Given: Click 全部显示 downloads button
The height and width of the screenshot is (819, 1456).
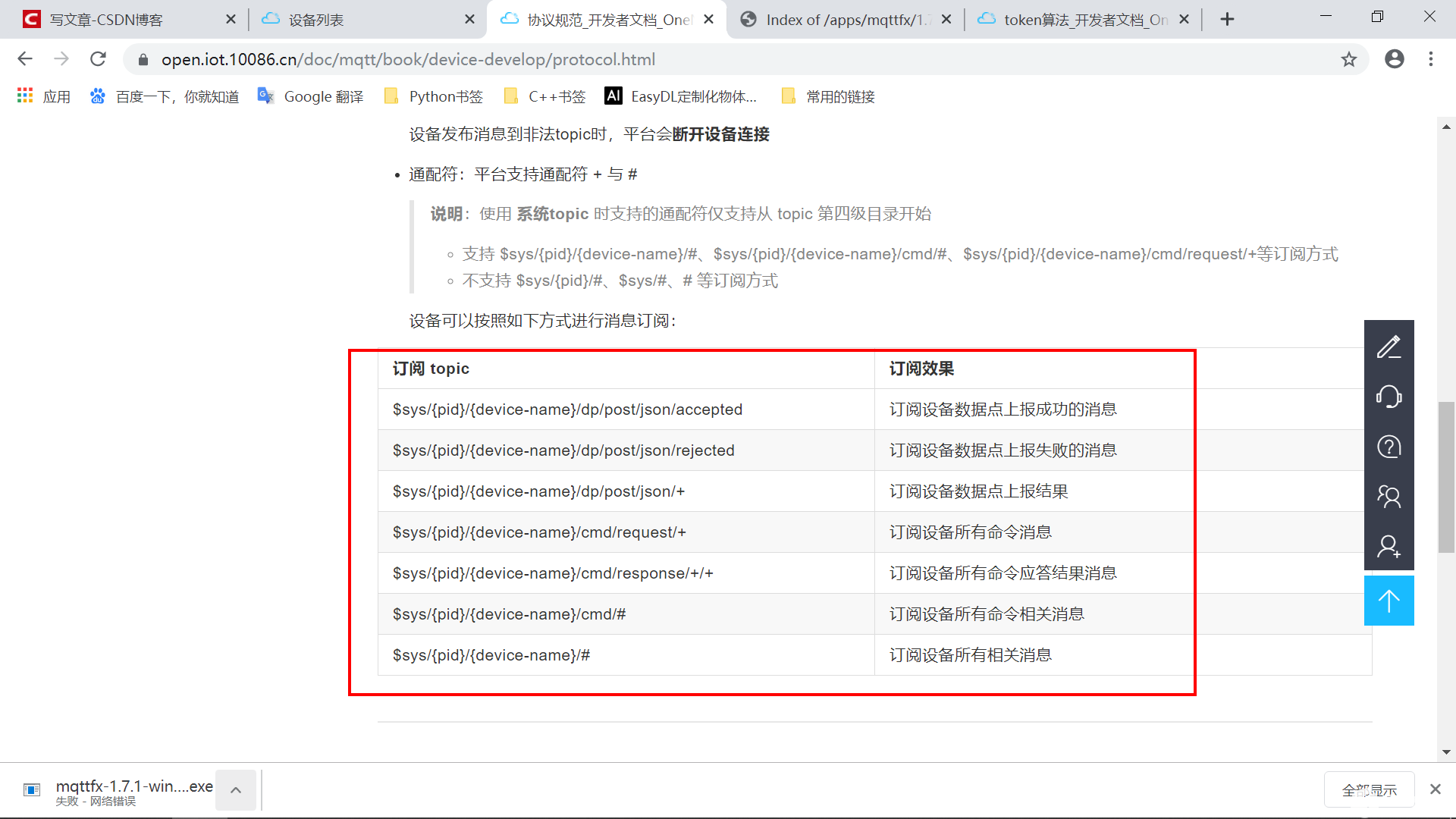Looking at the screenshot, I should [1369, 790].
